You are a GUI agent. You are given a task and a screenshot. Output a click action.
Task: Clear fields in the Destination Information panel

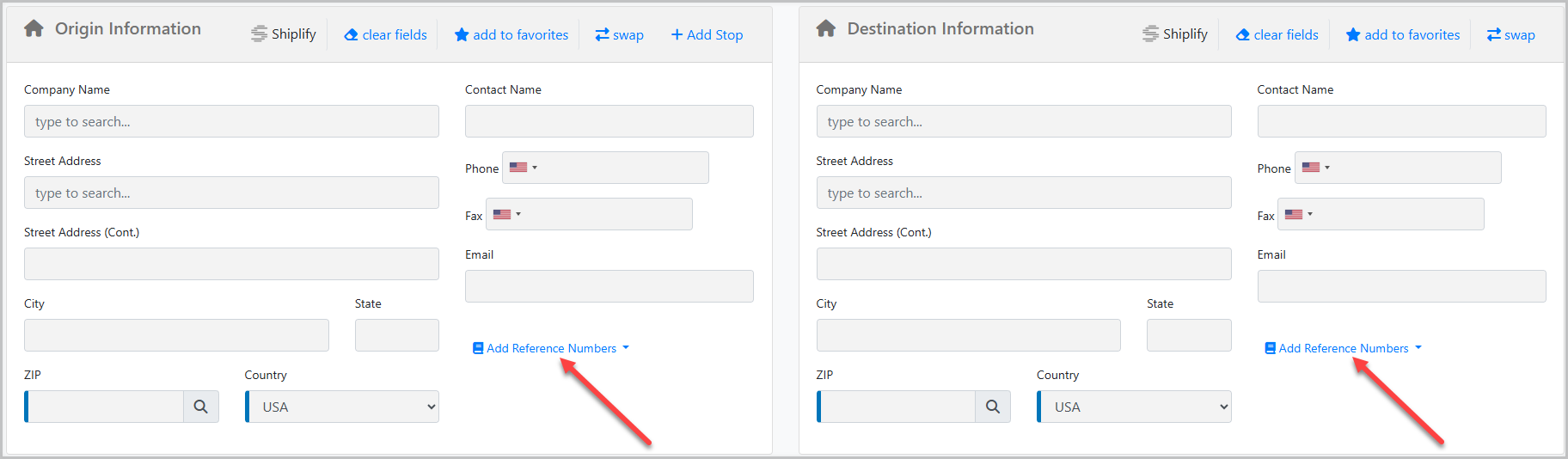coord(1277,34)
